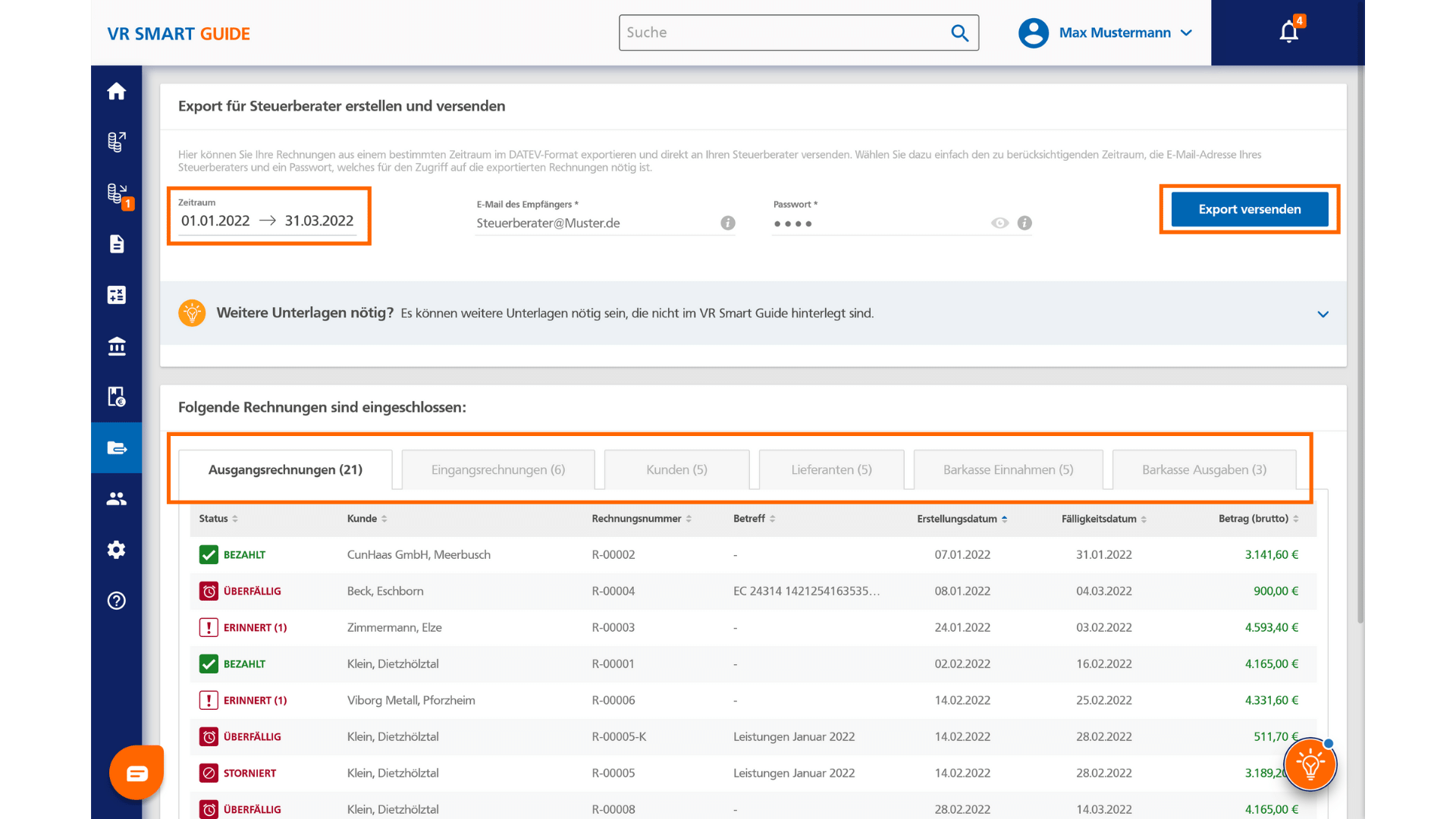
Task: Open the Home icon in sidebar
Action: tap(116, 91)
